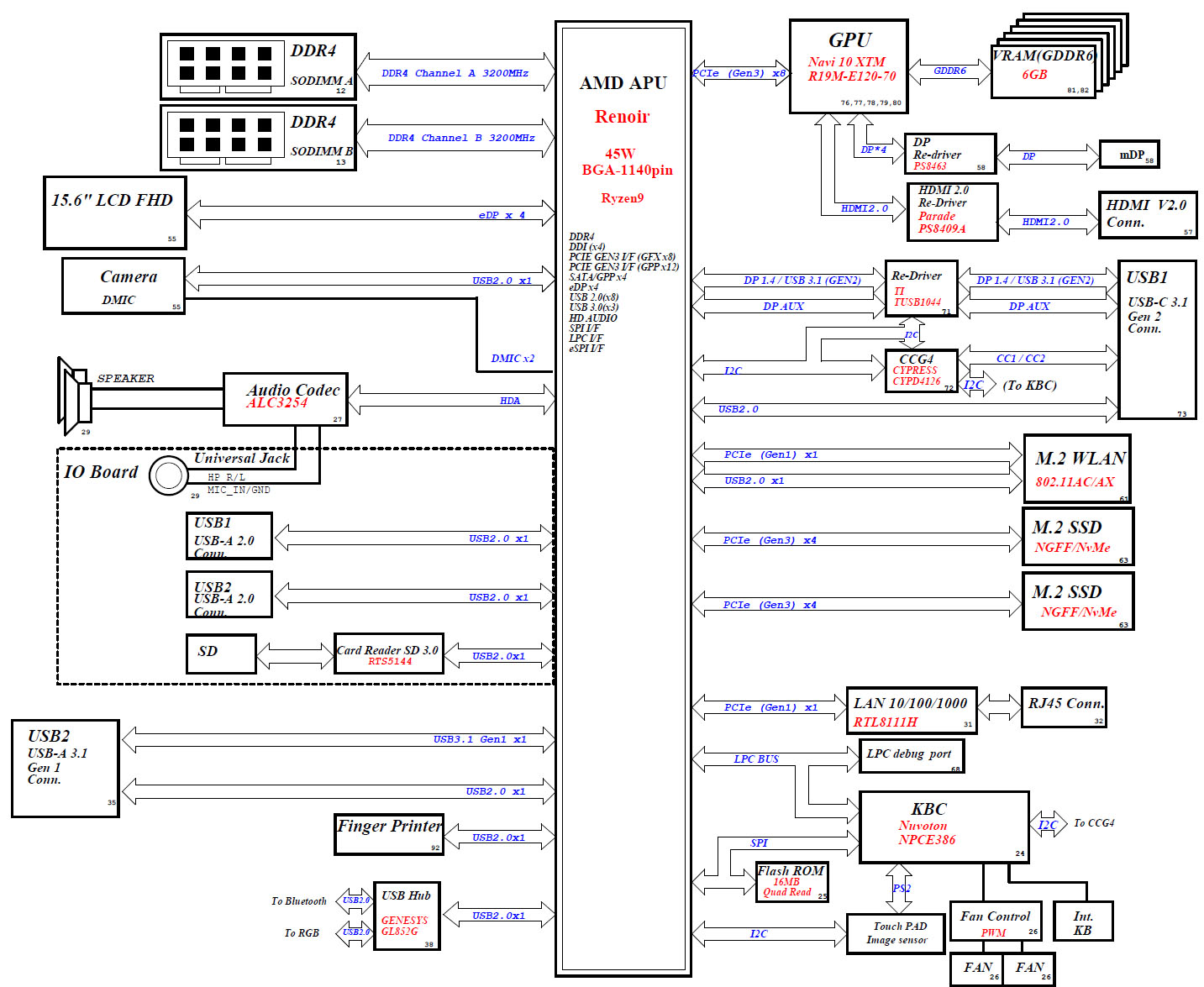This screenshot has height=987, width=1204.
Task: Click the 'eSPI I/F' interface line
Action: point(586,348)
